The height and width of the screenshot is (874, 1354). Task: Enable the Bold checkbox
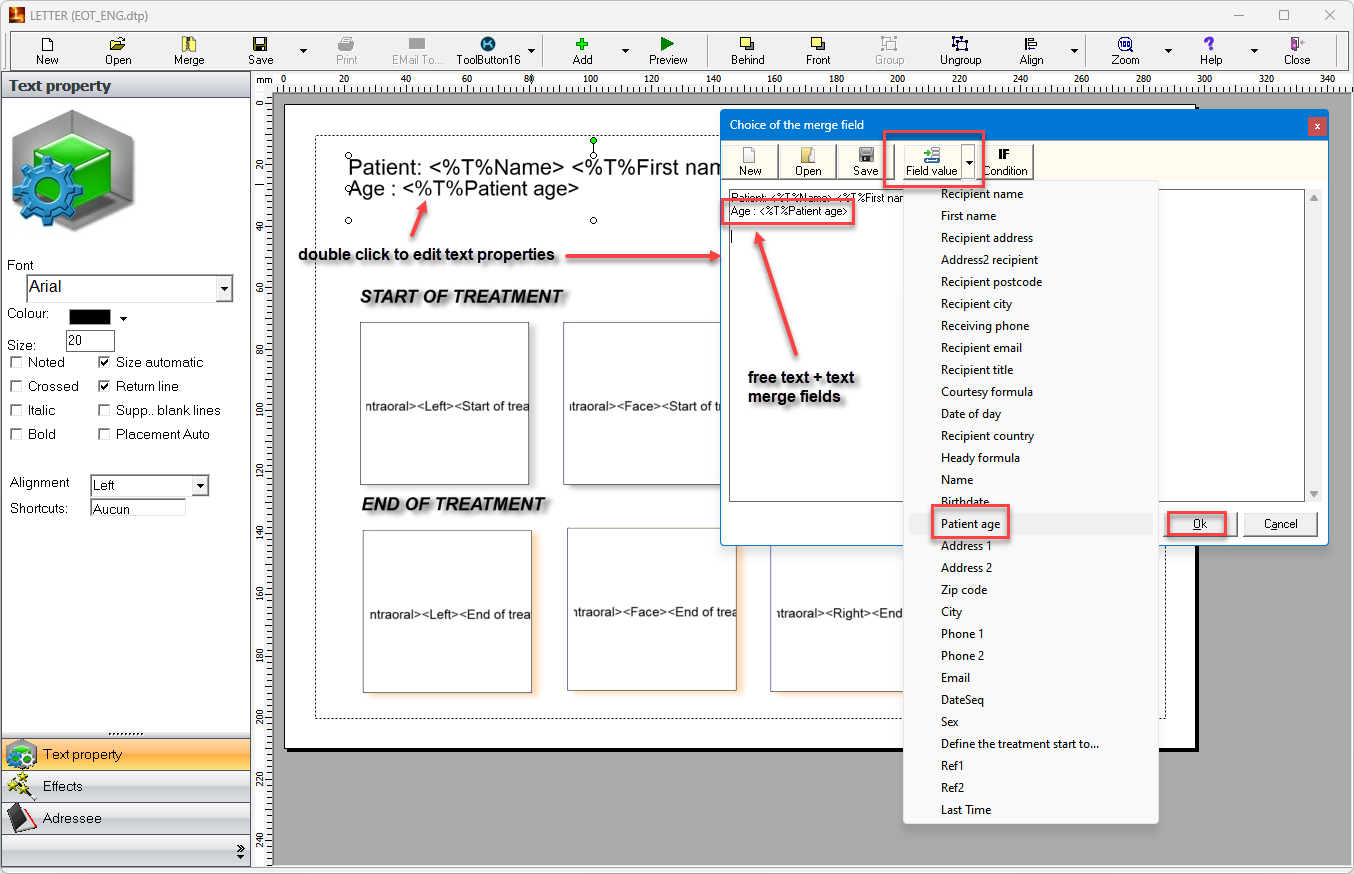tap(17, 434)
